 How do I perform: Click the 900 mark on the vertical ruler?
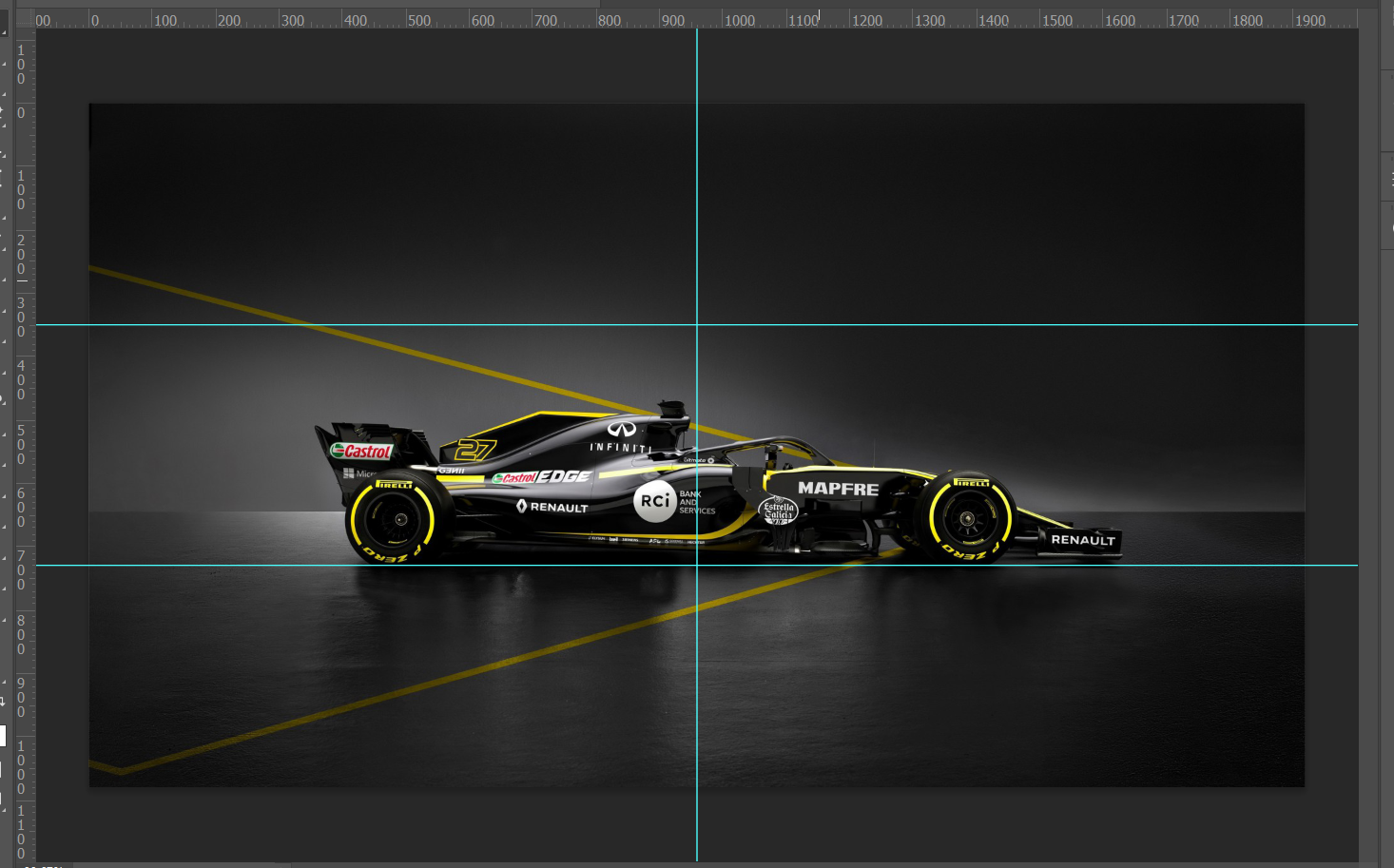[x=21, y=698]
